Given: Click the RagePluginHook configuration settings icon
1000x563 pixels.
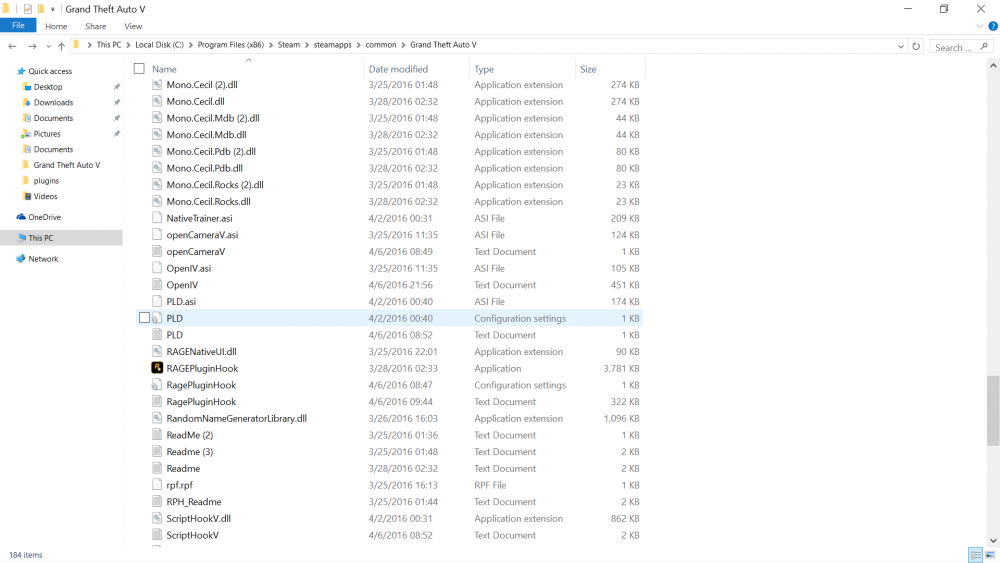Looking at the screenshot, I should point(157,384).
